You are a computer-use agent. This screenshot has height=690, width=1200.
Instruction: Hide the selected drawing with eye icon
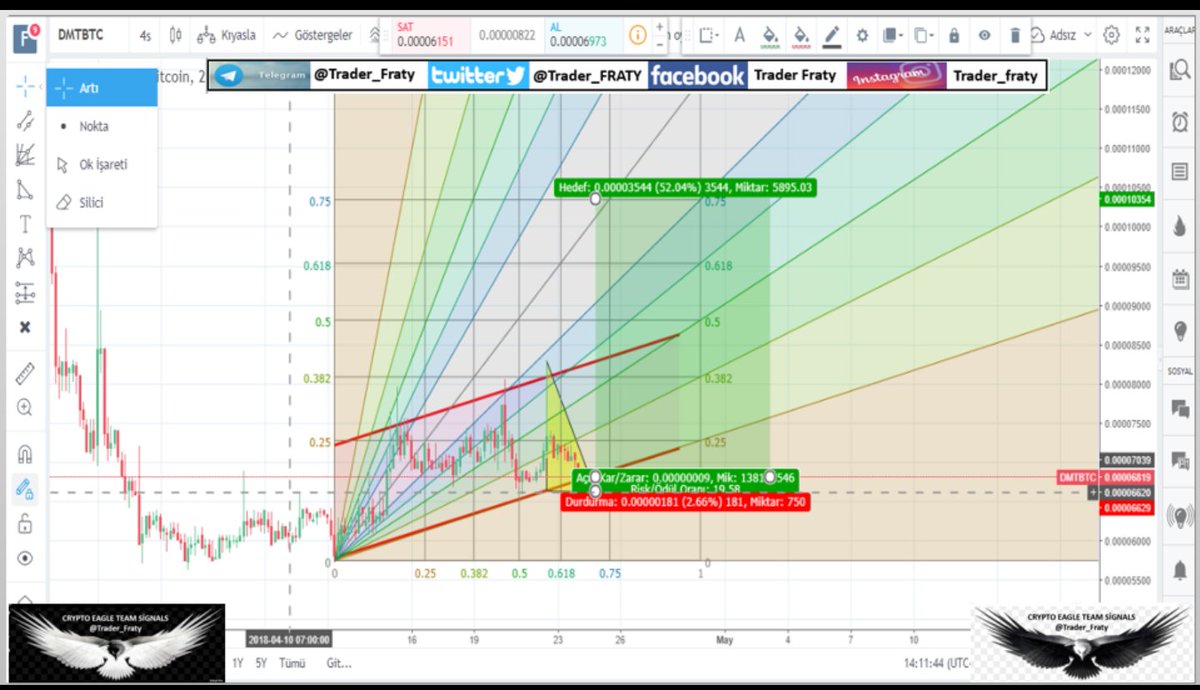tap(985, 35)
